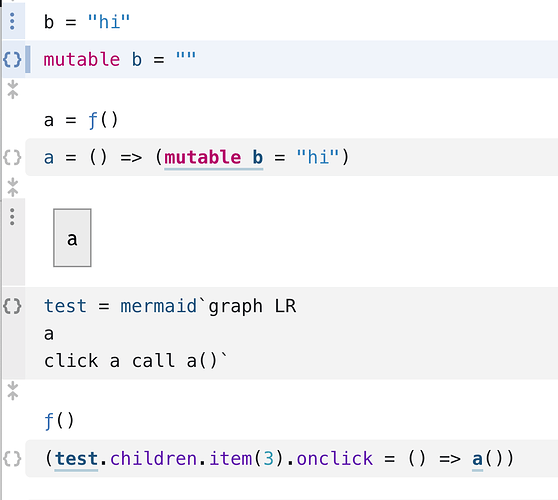This screenshot has height=500, width=558.
Task: Open cell menu beside b = "hi" output
Action: (x=12, y=21)
